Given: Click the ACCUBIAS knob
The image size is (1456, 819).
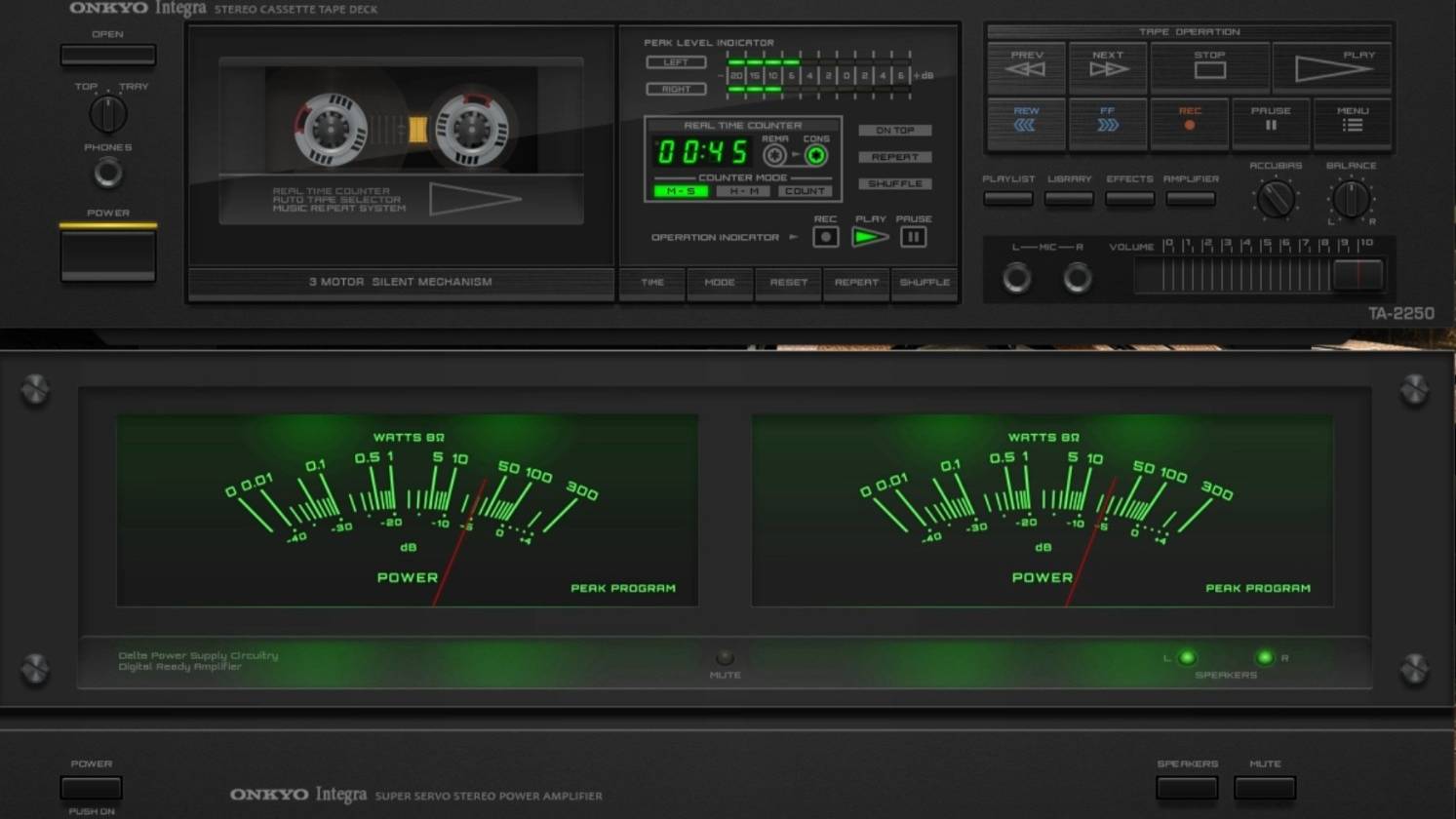Looking at the screenshot, I should [1276, 199].
